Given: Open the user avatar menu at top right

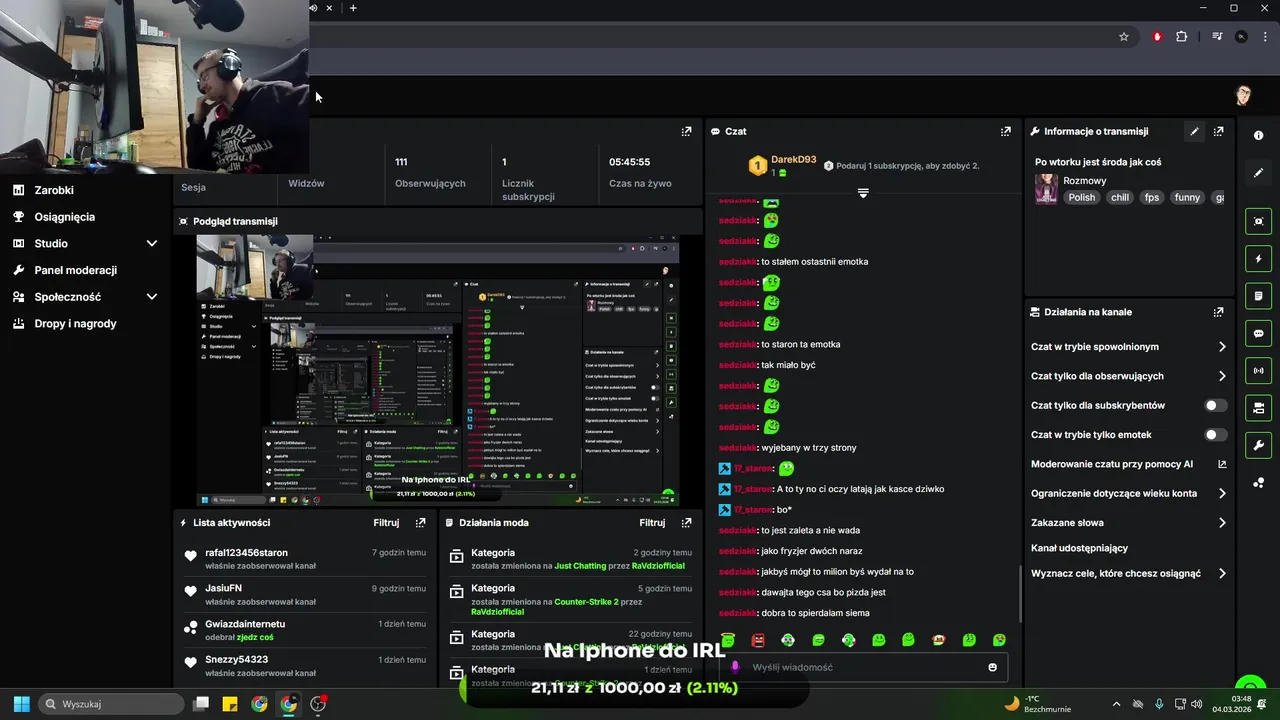Looking at the screenshot, I should [x=1243, y=95].
